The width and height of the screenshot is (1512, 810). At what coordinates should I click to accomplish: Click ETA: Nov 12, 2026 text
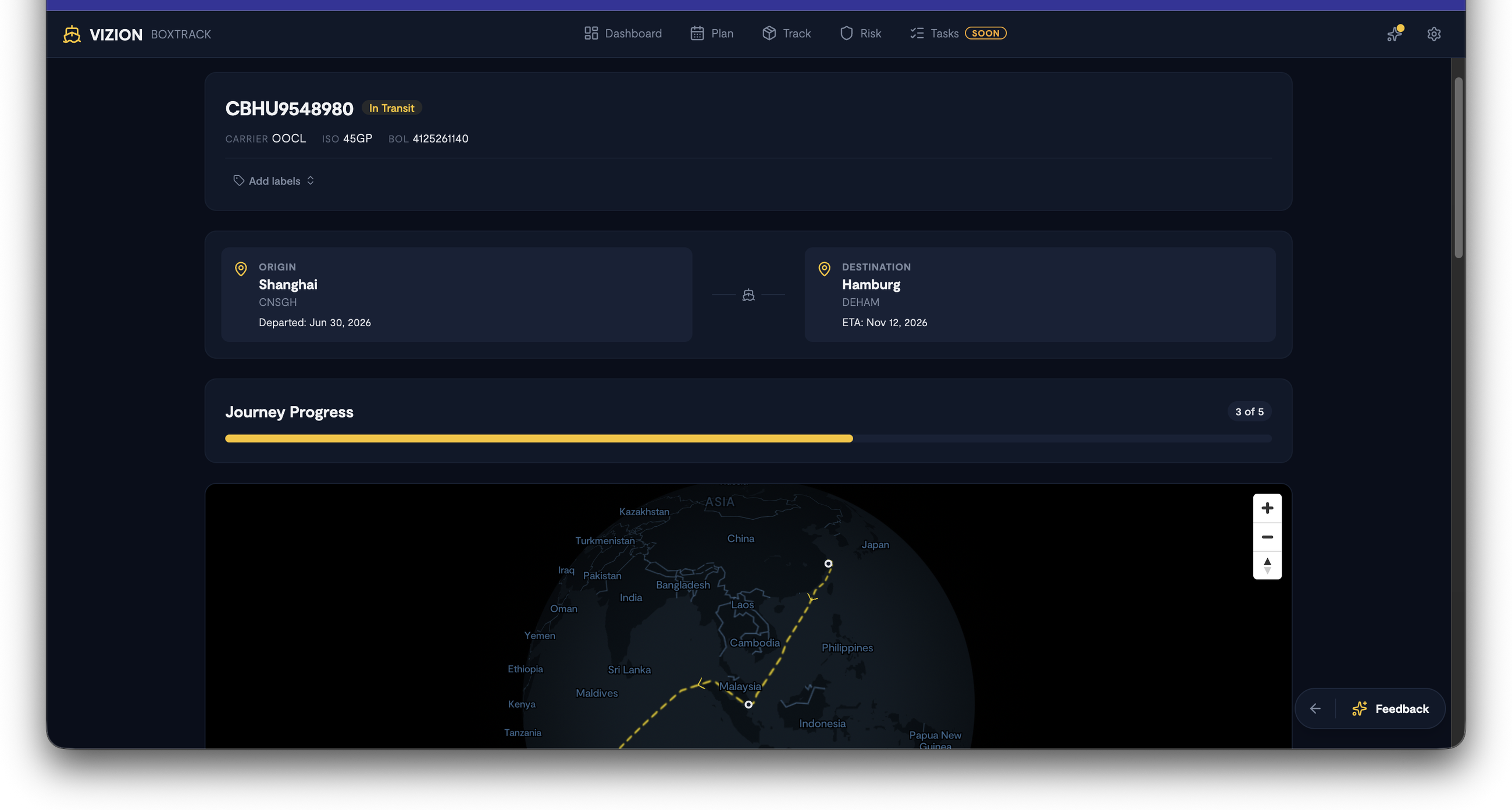point(885,322)
